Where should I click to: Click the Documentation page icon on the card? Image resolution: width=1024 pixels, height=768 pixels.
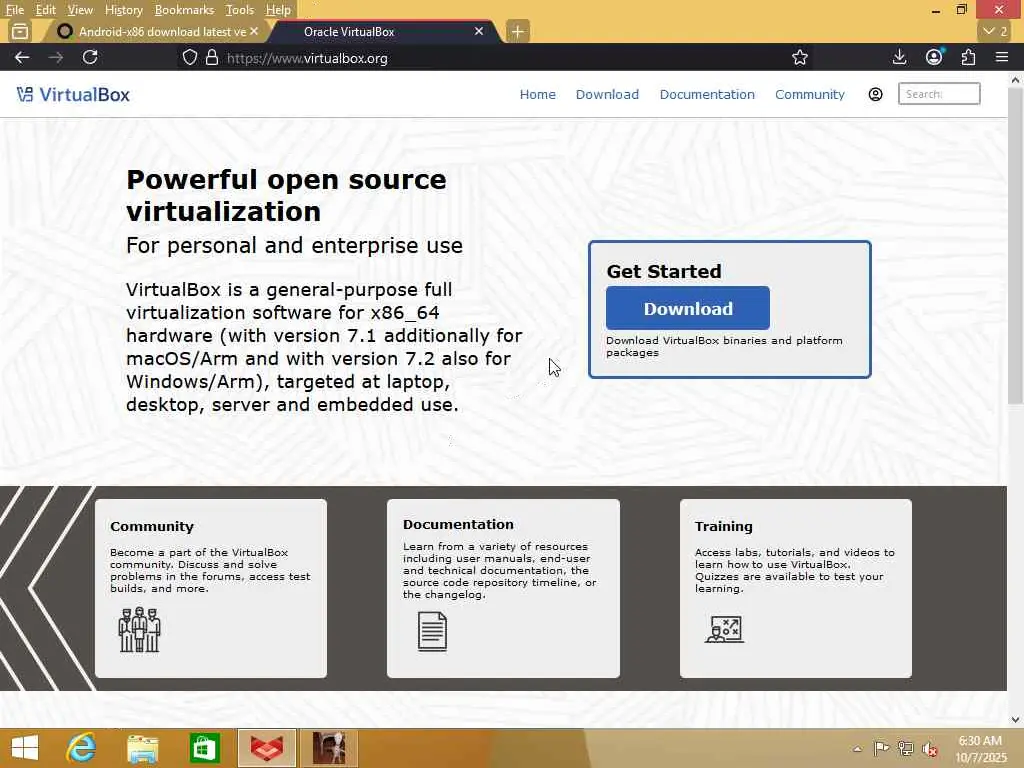[432, 631]
